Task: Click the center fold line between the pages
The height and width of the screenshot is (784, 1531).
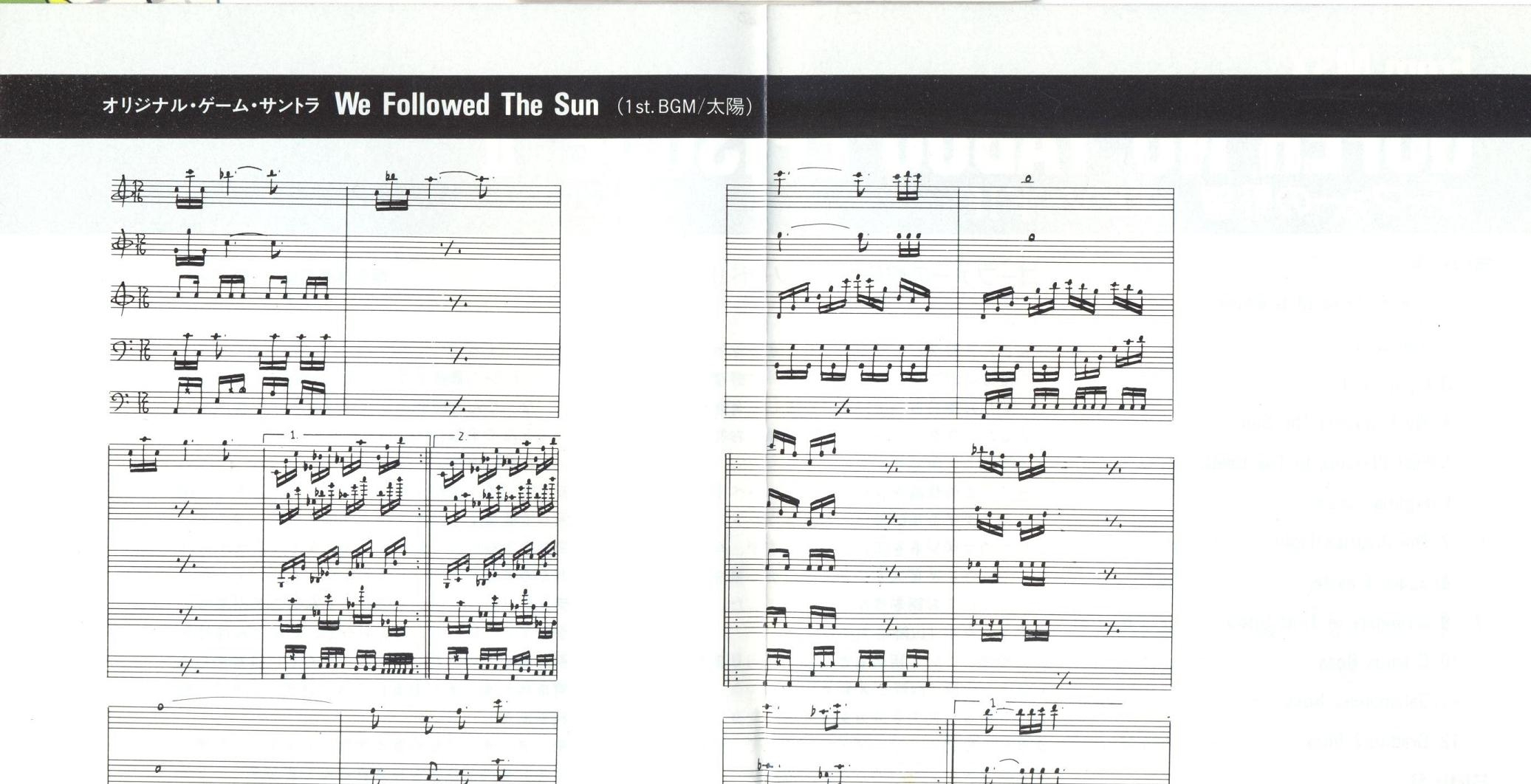Action: click(x=768, y=392)
